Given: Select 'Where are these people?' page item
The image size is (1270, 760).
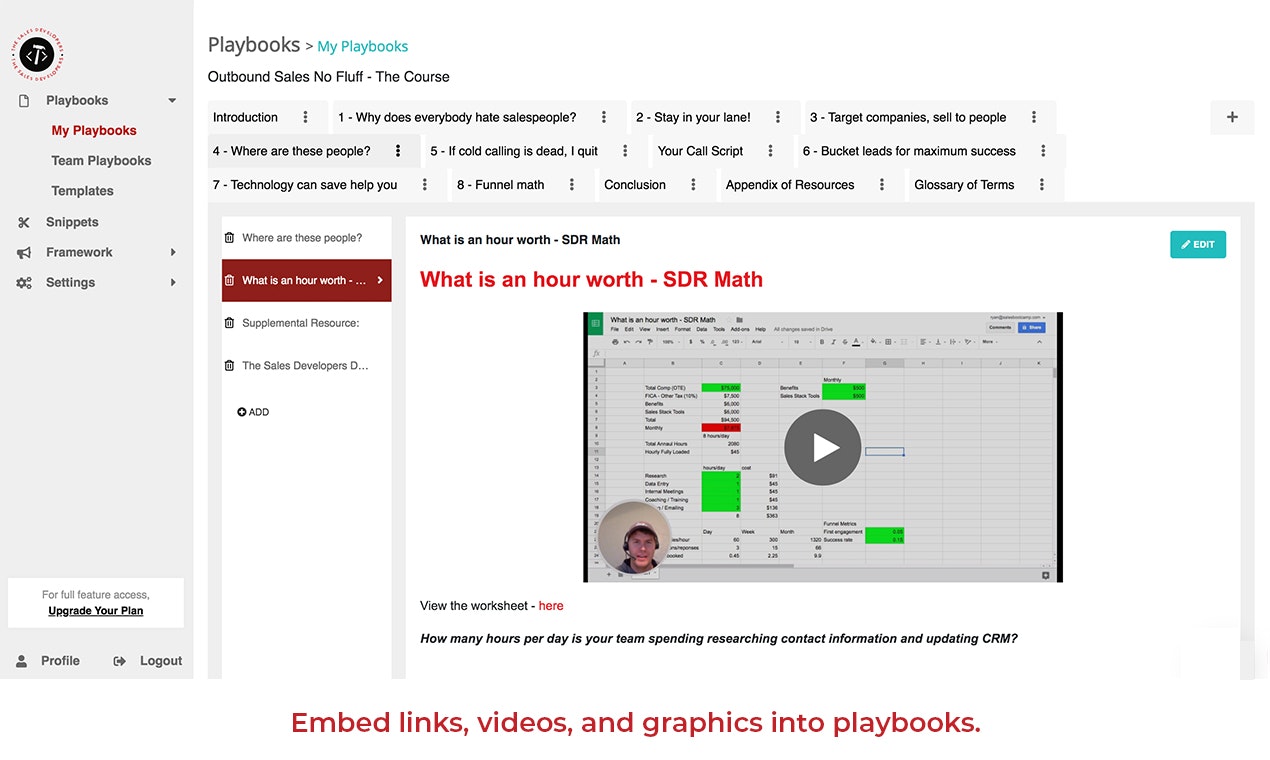Looking at the screenshot, I should coord(307,238).
